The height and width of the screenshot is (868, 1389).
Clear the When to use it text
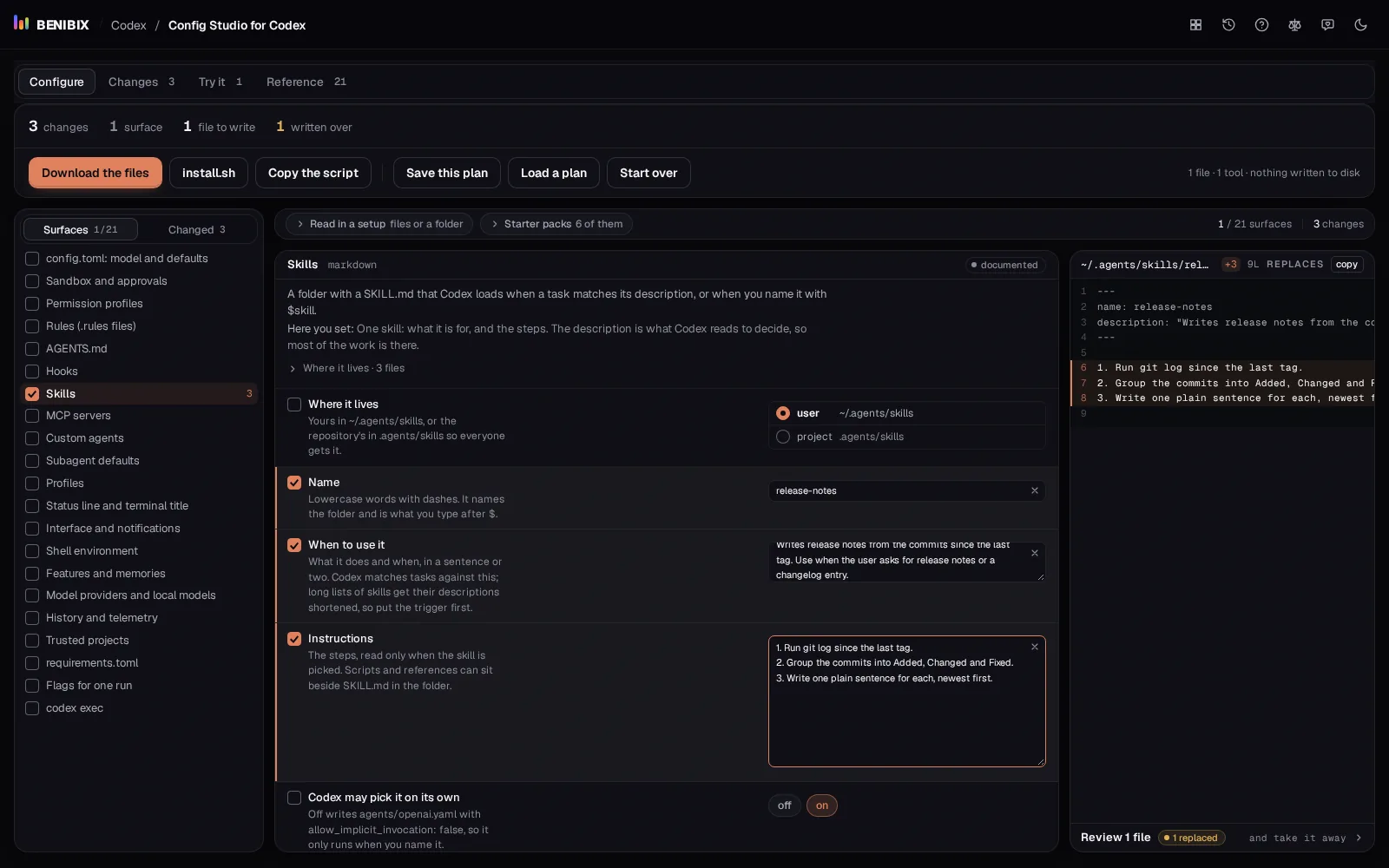1035,553
